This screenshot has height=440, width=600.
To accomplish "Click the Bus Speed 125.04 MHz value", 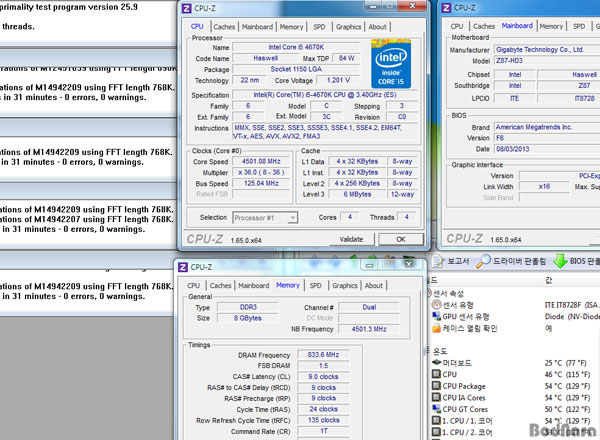I will [261, 183].
